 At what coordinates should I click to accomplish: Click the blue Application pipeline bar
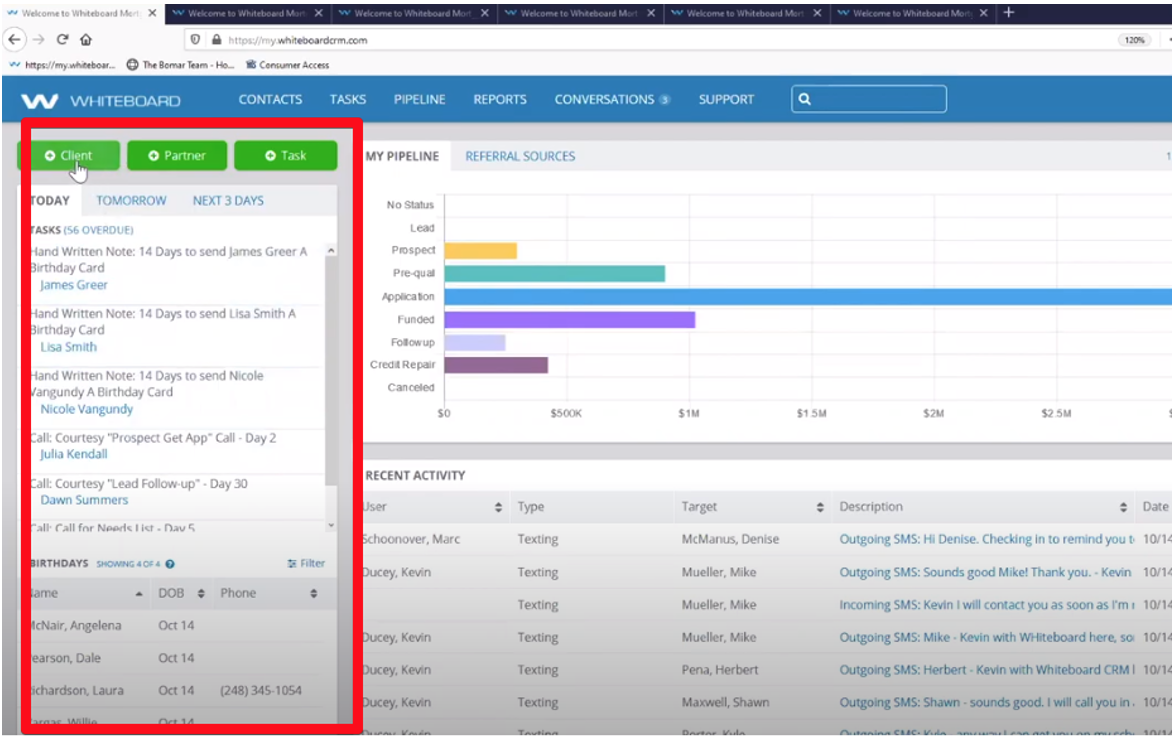point(808,297)
